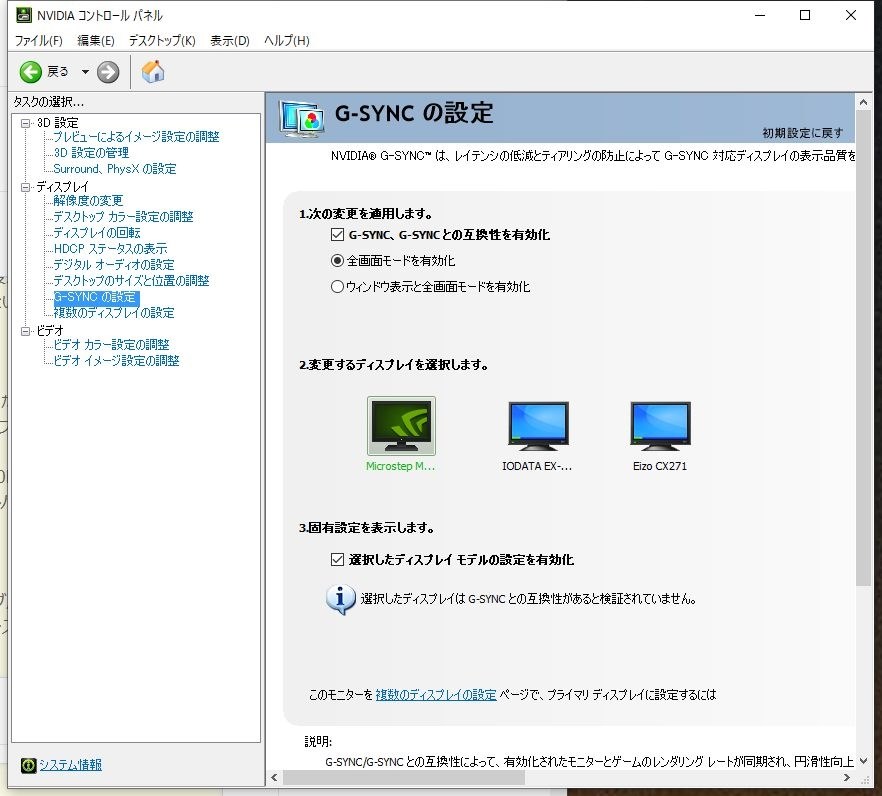
Task: Open the ファイル(F) menu
Action: (x=38, y=41)
